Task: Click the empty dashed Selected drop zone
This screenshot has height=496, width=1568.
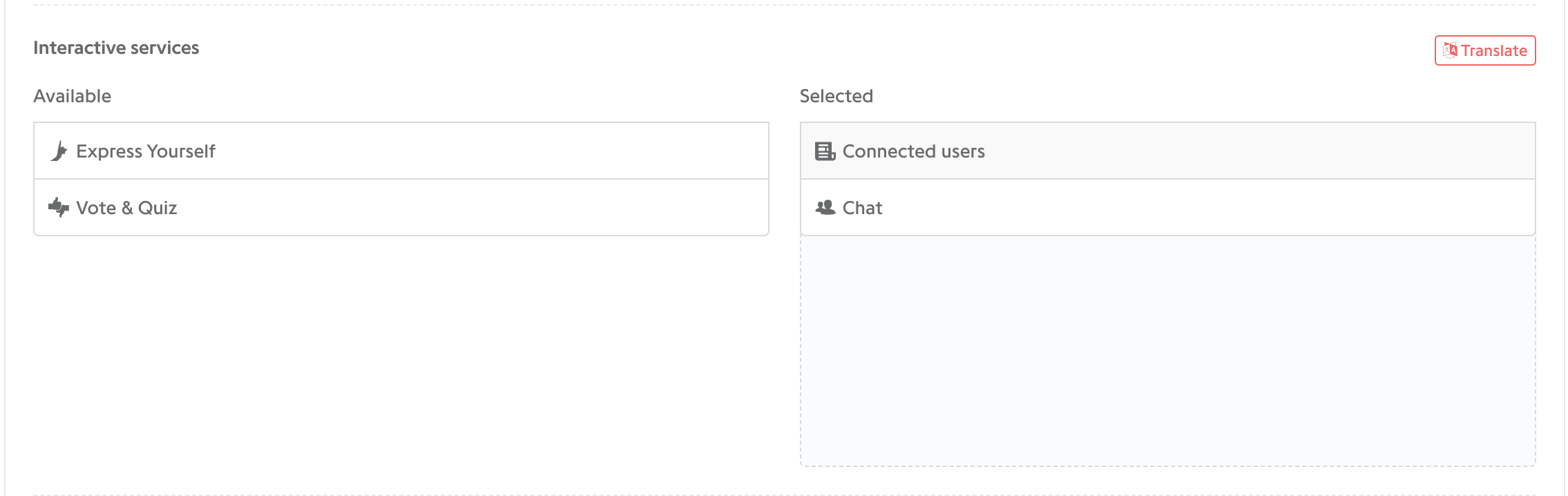Action: 1167,351
